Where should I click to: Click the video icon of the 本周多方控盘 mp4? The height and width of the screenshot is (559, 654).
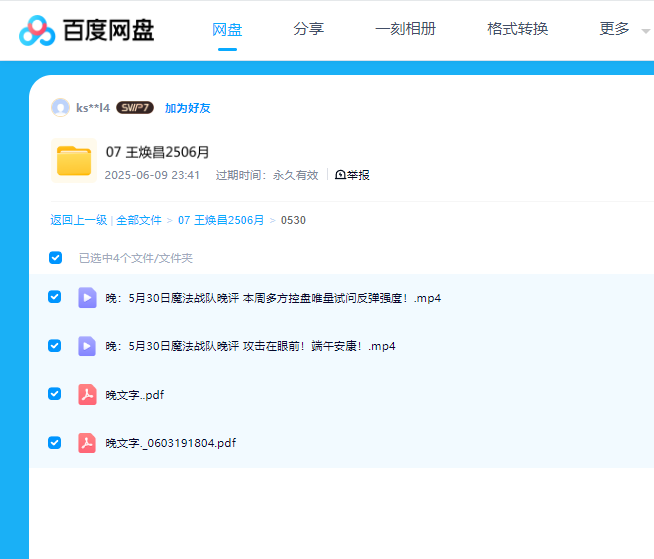pos(88,297)
